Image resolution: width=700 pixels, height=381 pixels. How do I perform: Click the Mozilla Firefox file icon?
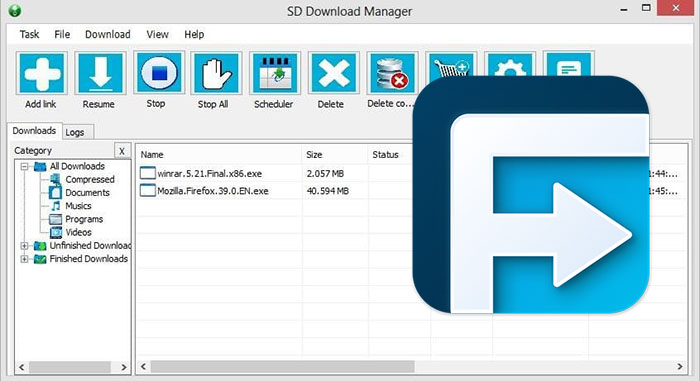point(147,191)
